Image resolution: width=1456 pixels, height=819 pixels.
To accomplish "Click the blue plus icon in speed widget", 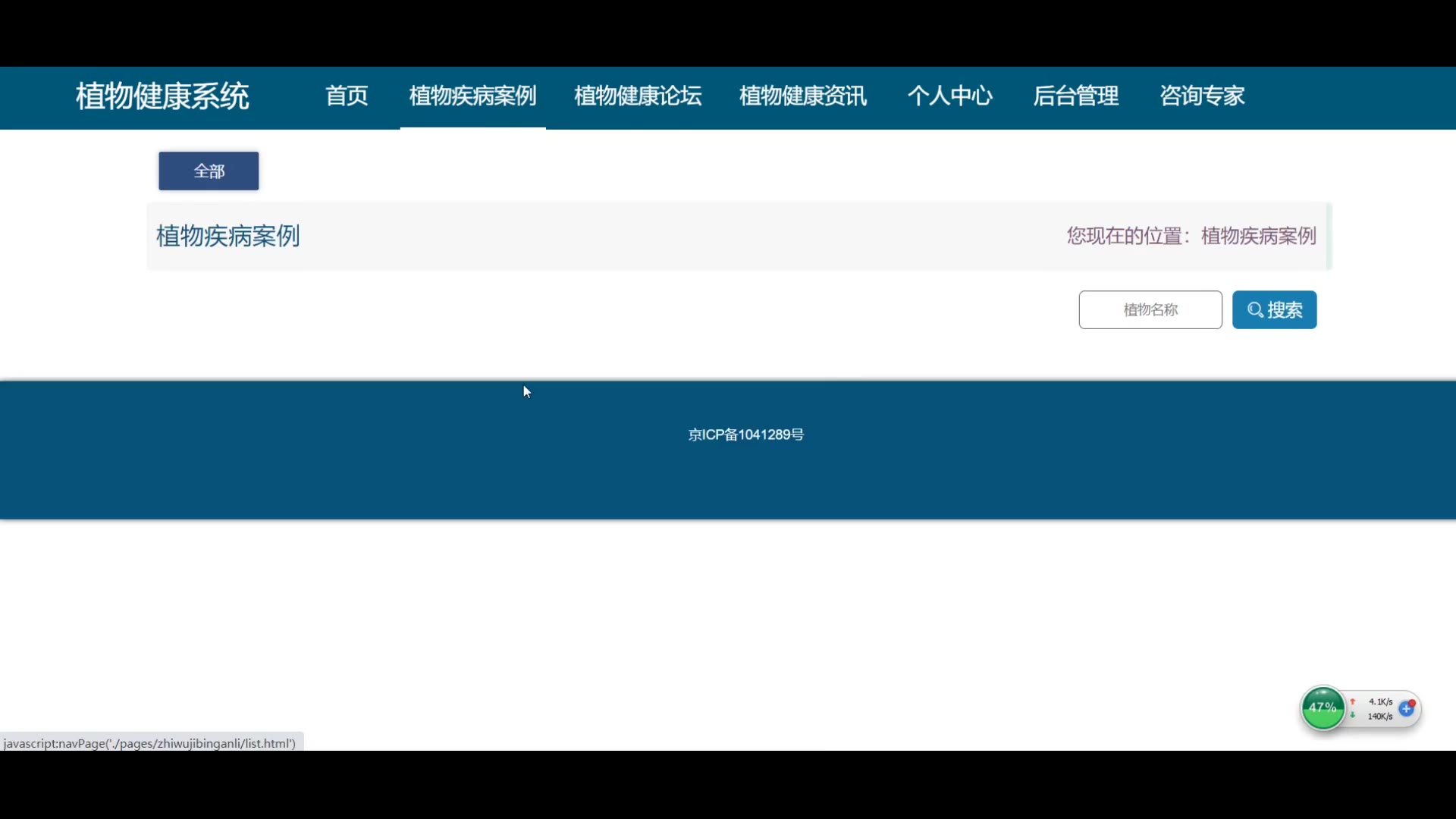I will pos(1407,709).
